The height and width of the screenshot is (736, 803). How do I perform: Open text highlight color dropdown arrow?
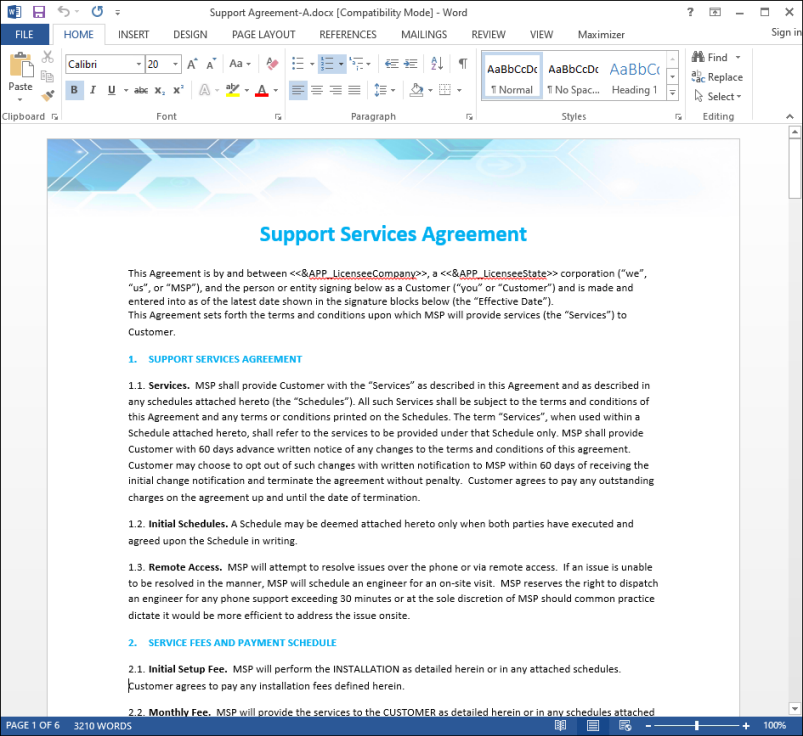pos(247,91)
